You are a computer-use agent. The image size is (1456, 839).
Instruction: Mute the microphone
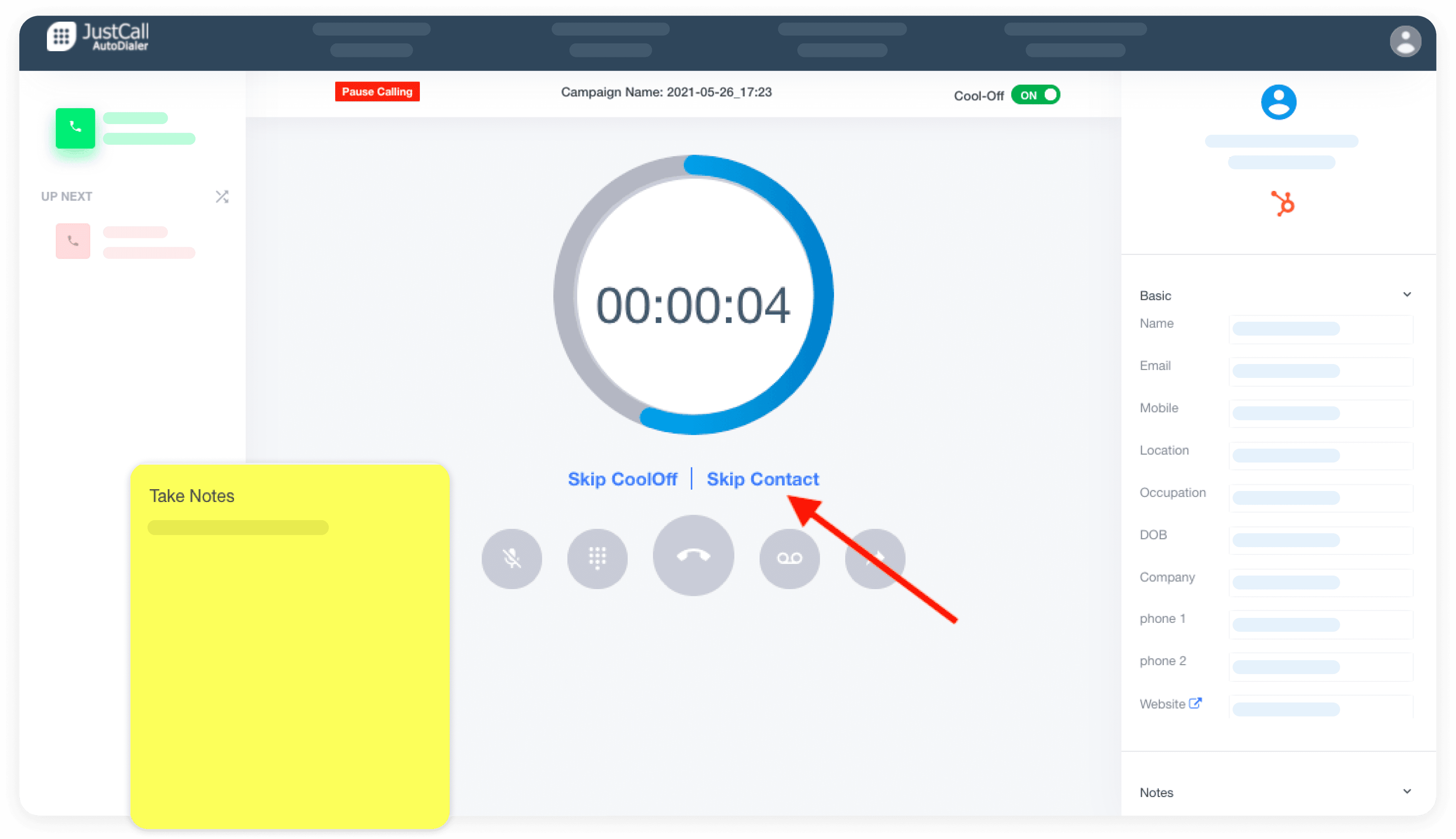click(x=512, y=559)
